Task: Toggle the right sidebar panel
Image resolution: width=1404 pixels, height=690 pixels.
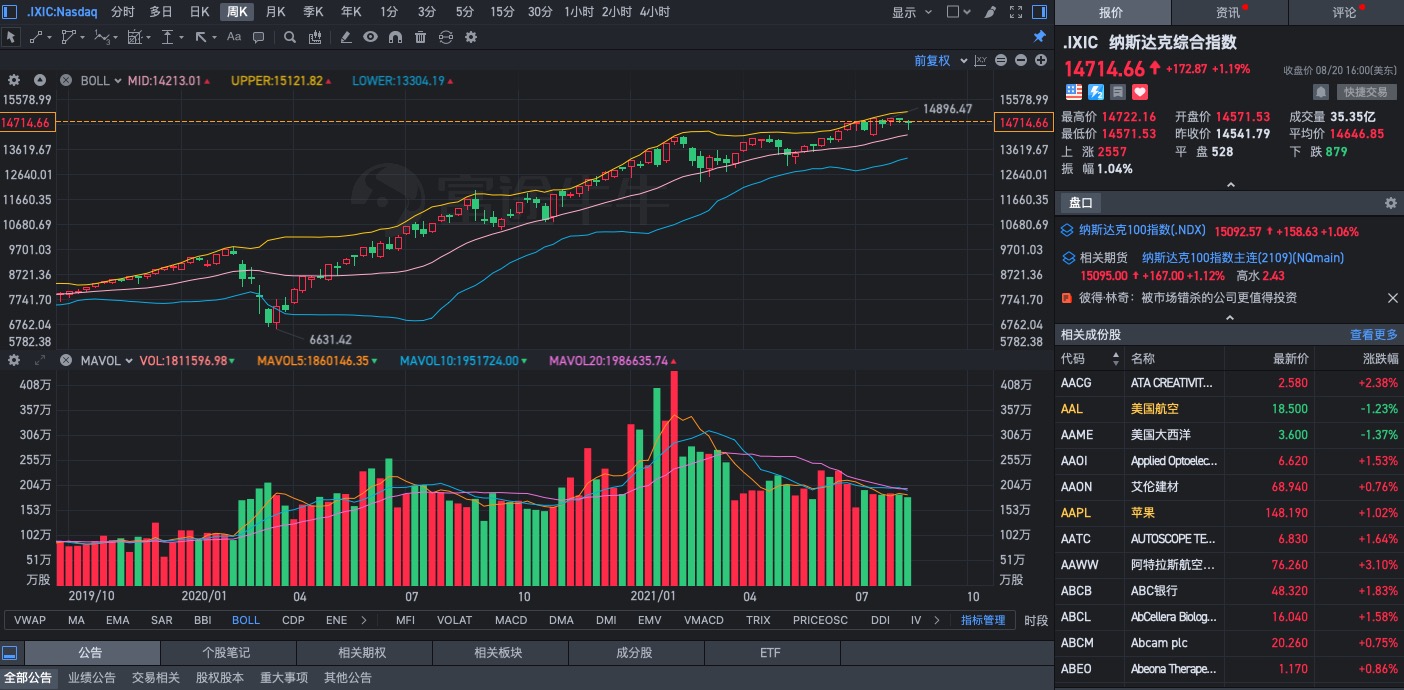Action: tap(1039, 12)
